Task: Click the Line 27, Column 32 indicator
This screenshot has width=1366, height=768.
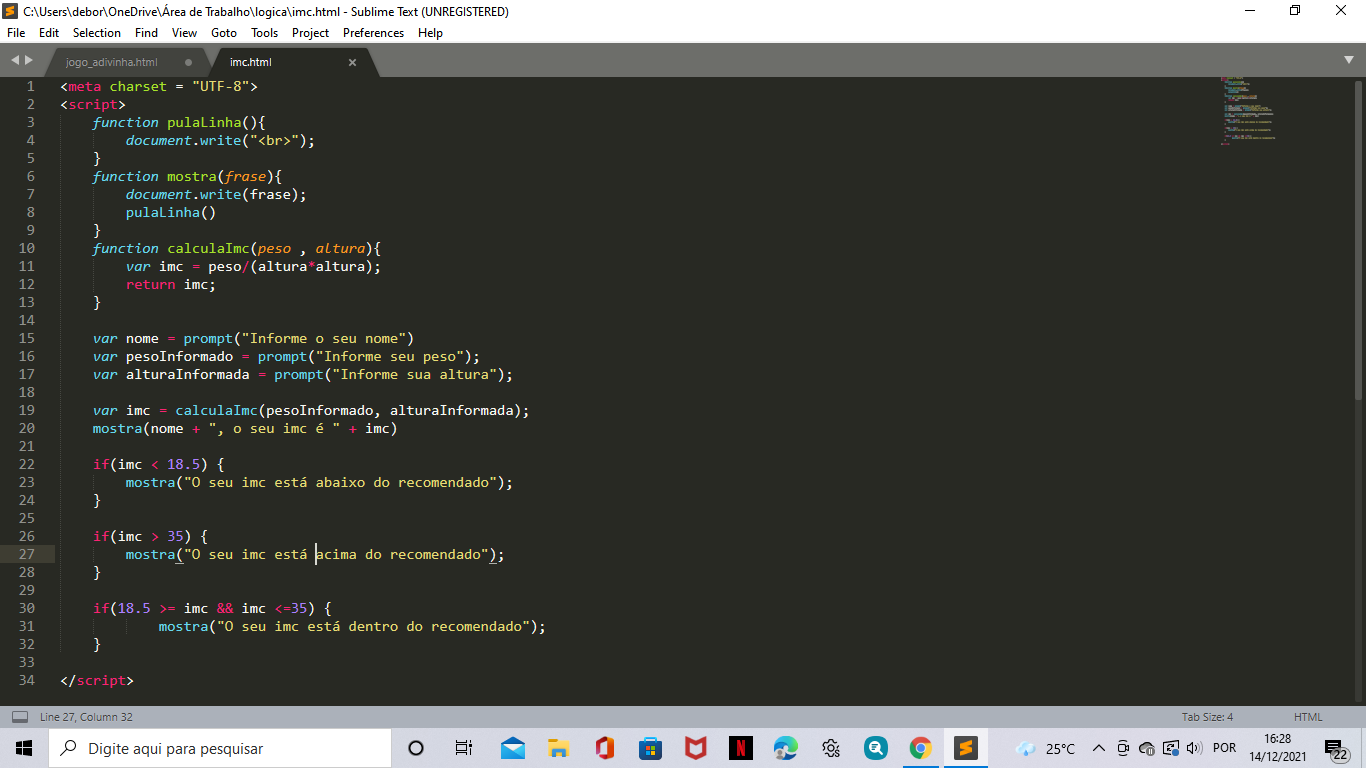Action: pyautogui.click(x=86, y=717)
